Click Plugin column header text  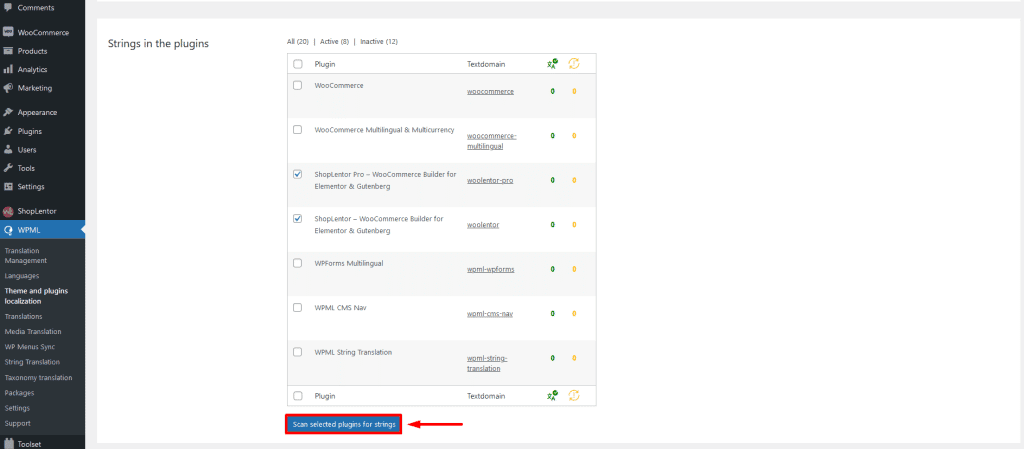point(325,64)
